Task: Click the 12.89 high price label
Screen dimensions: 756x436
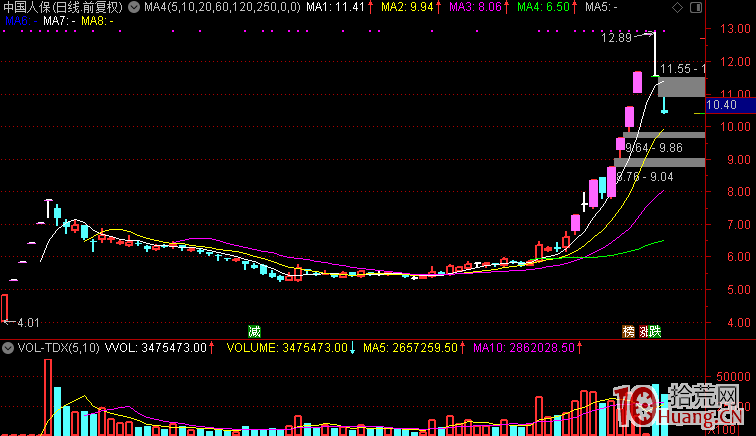Action: pos(616,38)
